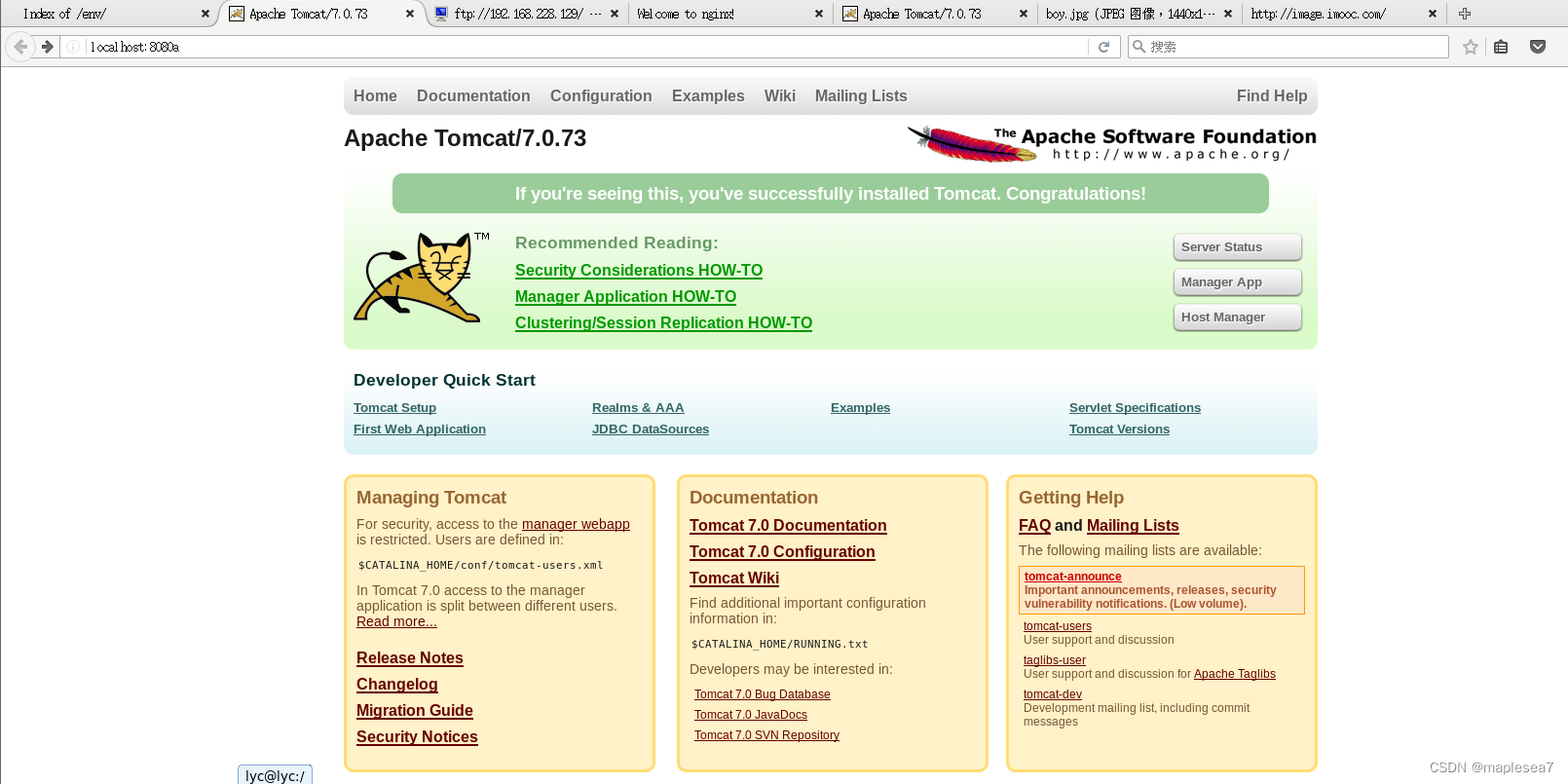Open the Realms & AAA link
The image size is (1568, 784).
click(638, 407)
